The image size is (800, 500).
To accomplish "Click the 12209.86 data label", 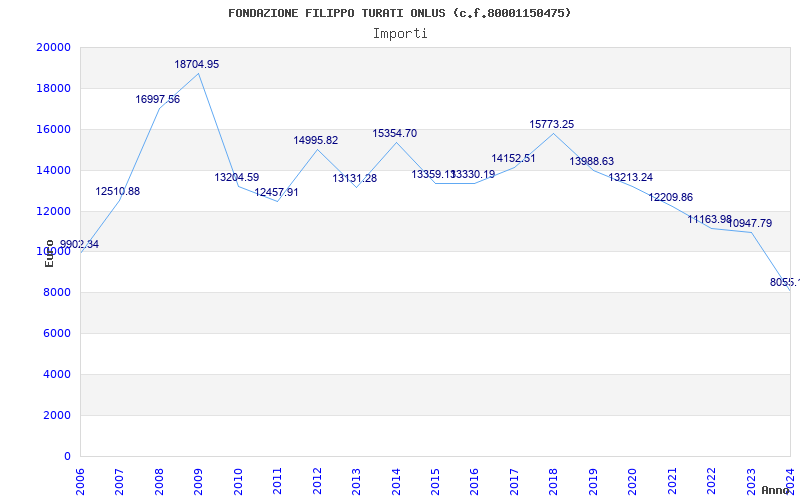I will pyautogui.click(x=671, y=197).
